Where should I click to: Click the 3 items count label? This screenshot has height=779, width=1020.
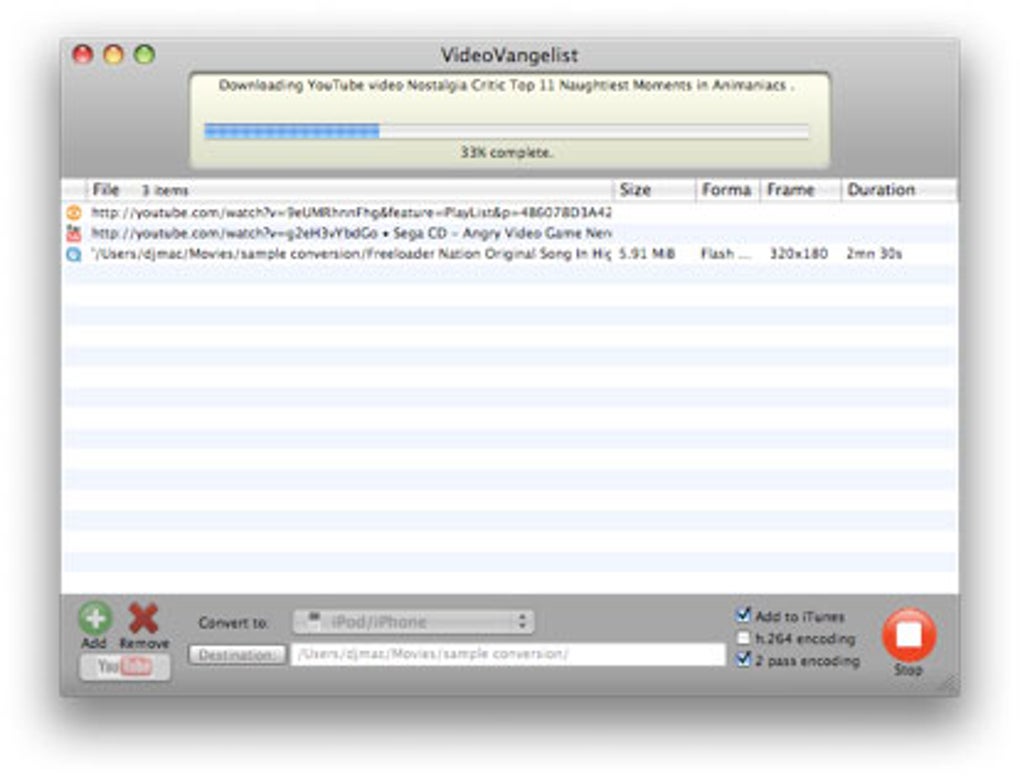[165, 191]
